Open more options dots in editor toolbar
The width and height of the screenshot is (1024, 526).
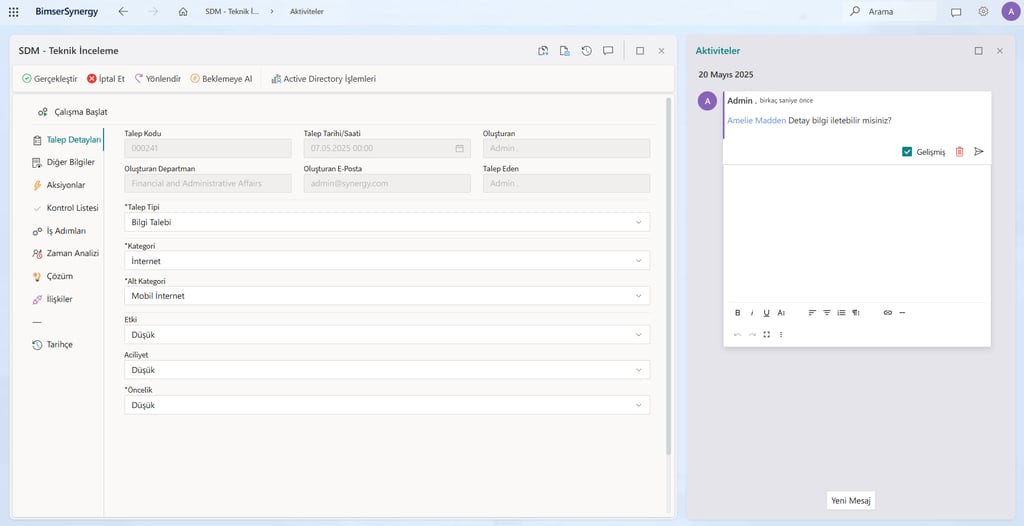point(781,334)
